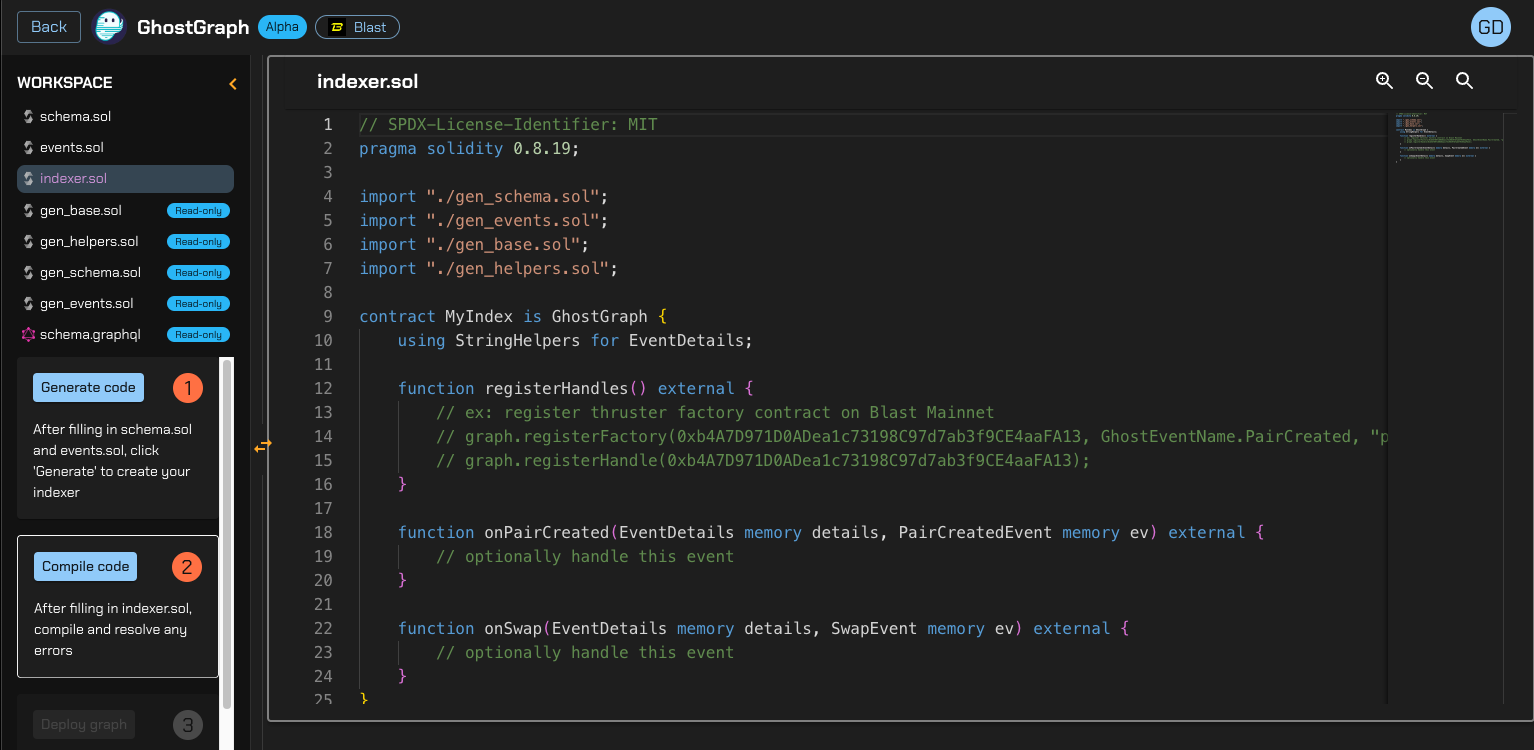Click the Solidity icon next to indexer.sol
This screenshot has height=750, width=1534.
[x=26, y=178]
